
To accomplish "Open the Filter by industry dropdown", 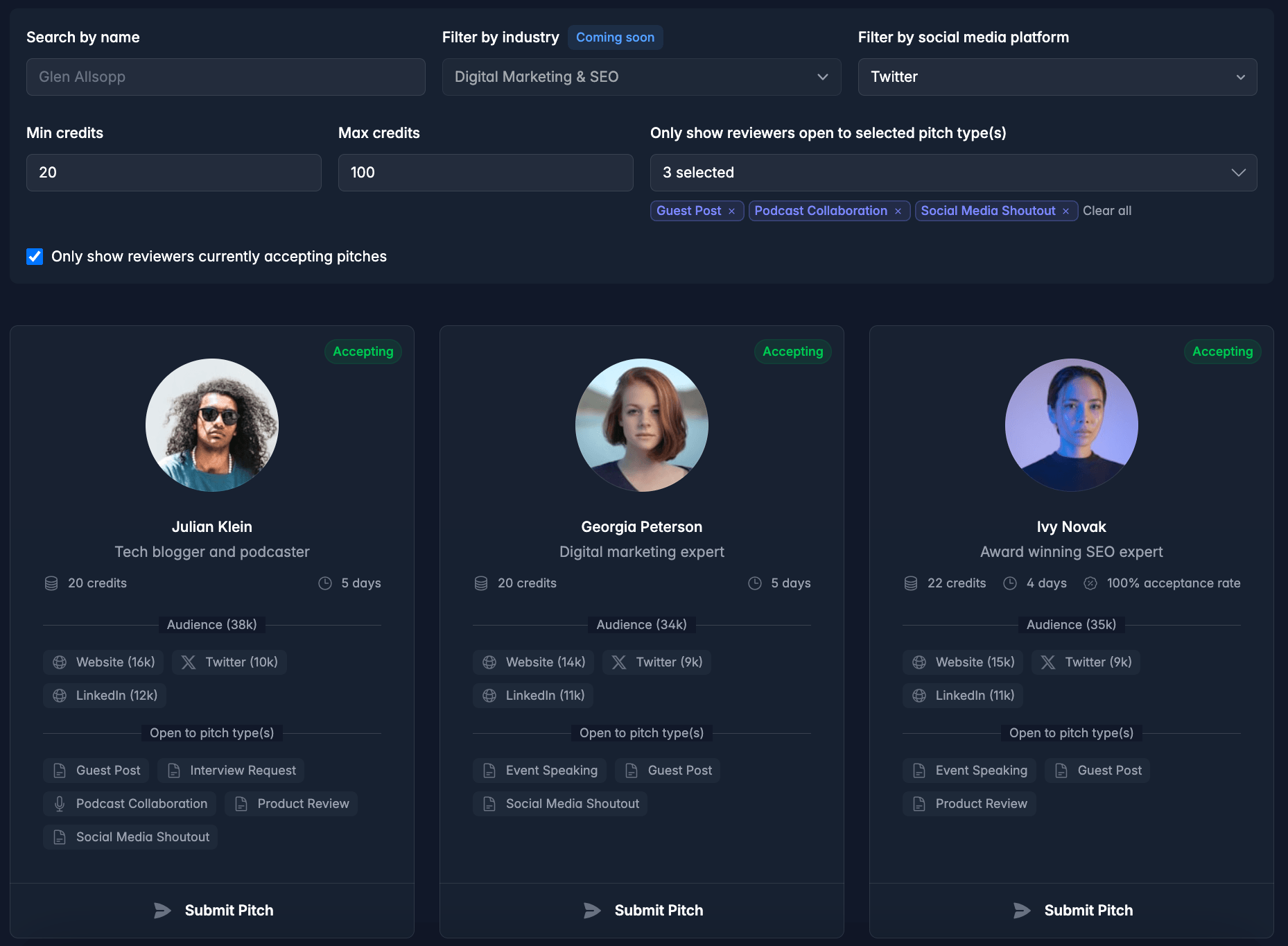I will click(x=641, y=77).
